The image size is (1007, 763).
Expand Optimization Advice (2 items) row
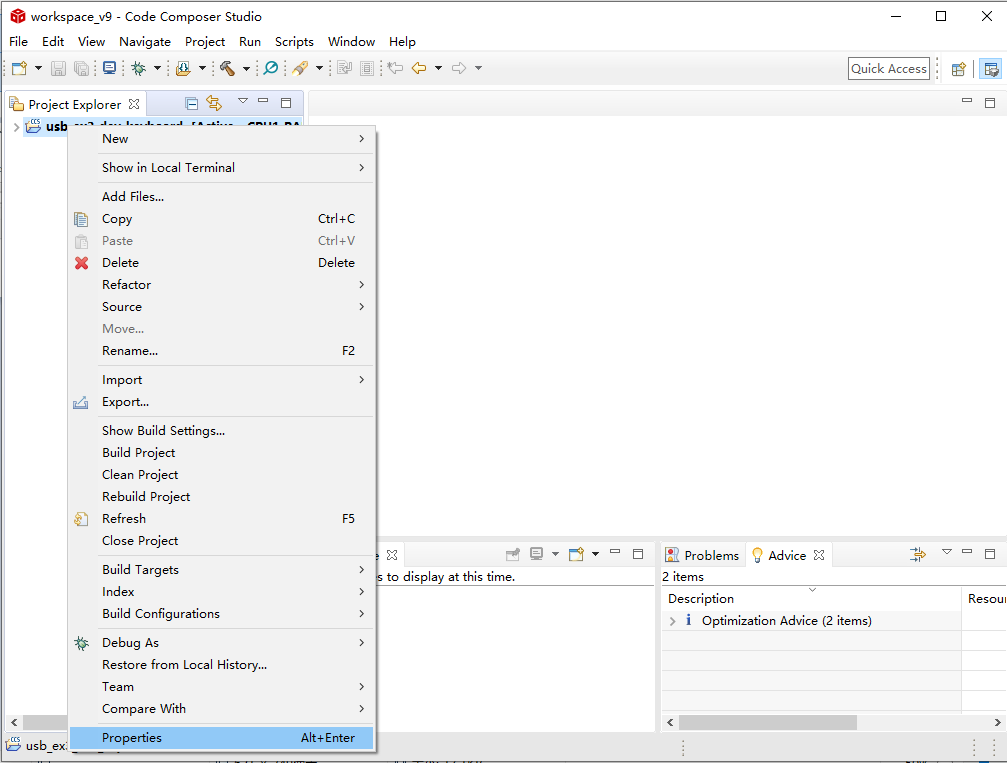click(x=672, y=621)
